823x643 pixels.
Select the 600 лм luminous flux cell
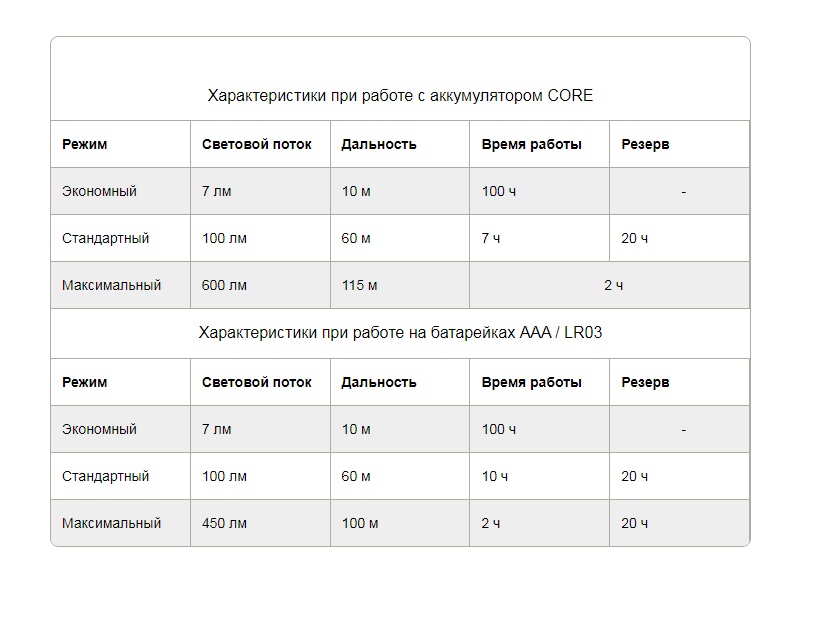pyautogui.click(x=224, y=285)
